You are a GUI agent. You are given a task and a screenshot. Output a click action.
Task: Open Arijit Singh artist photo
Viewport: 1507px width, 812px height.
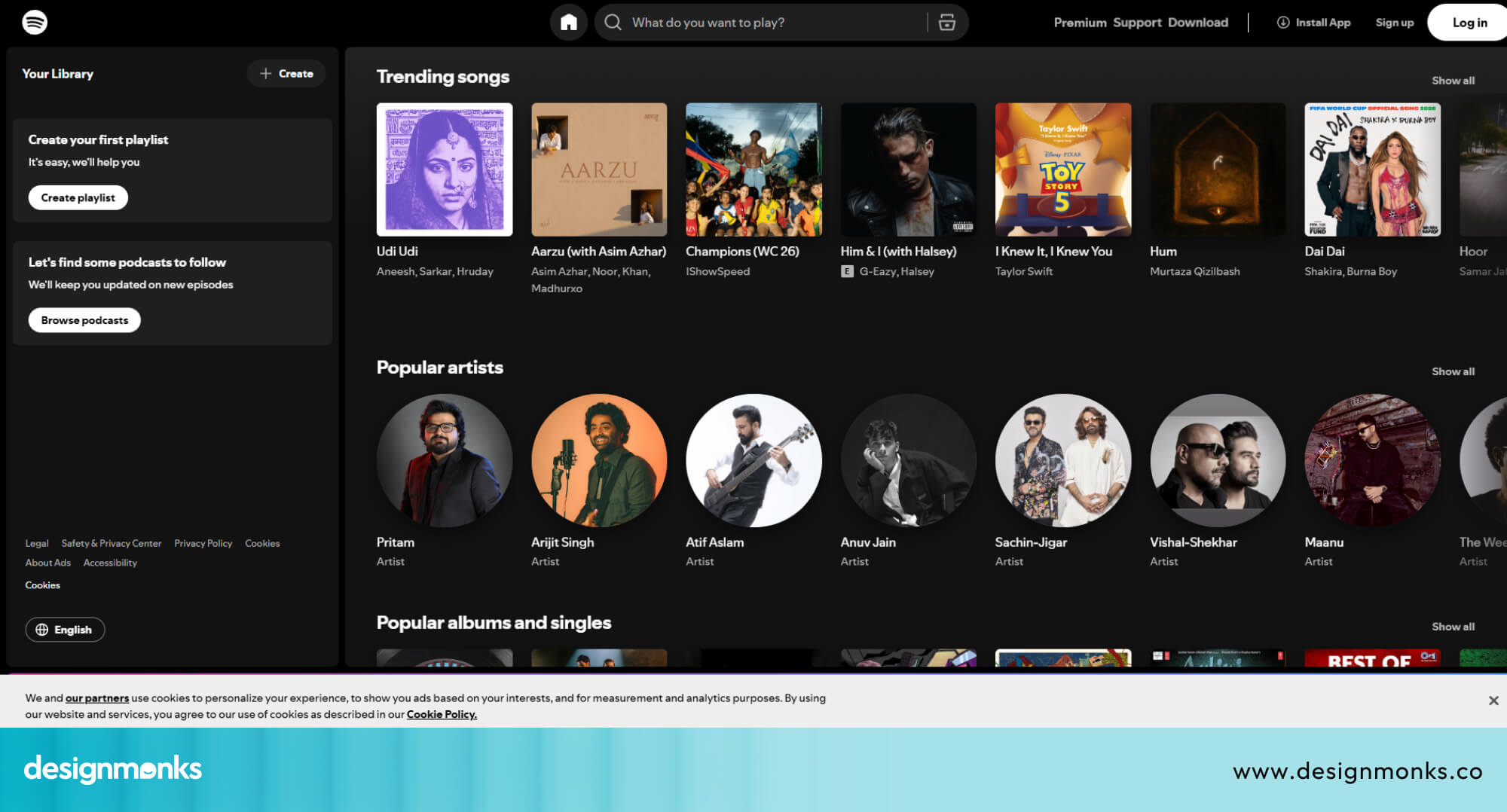599,460
